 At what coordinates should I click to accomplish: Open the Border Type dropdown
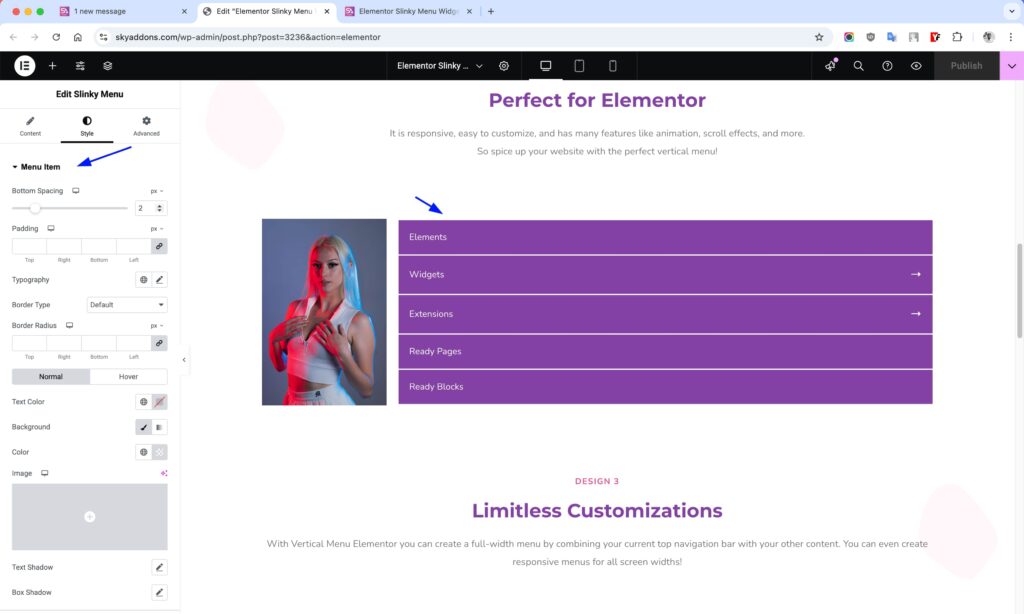pos(127,304)
